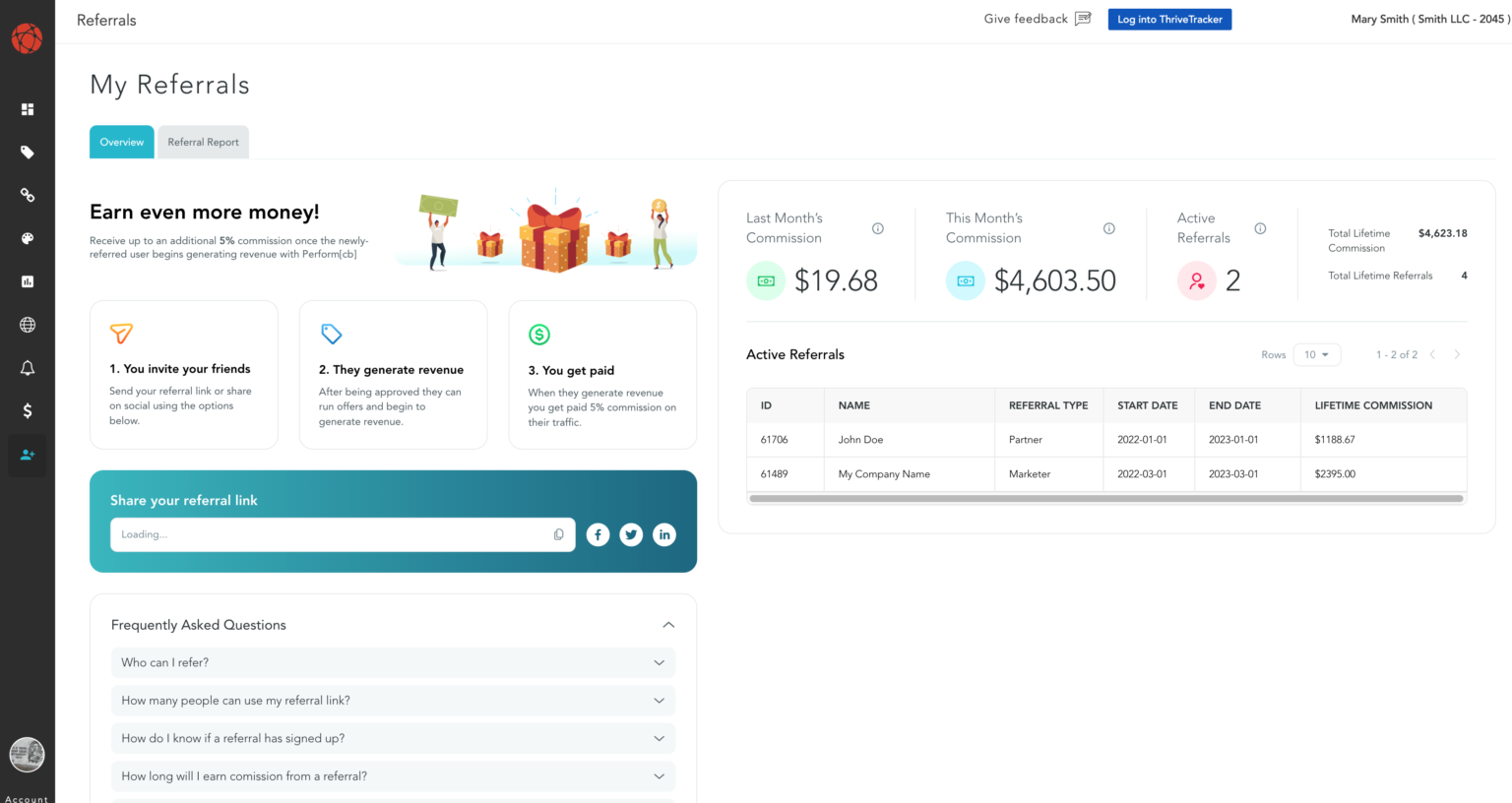Click the palette icon in the sidebar
Screen dimensions: 1512x803
[27, 238]
